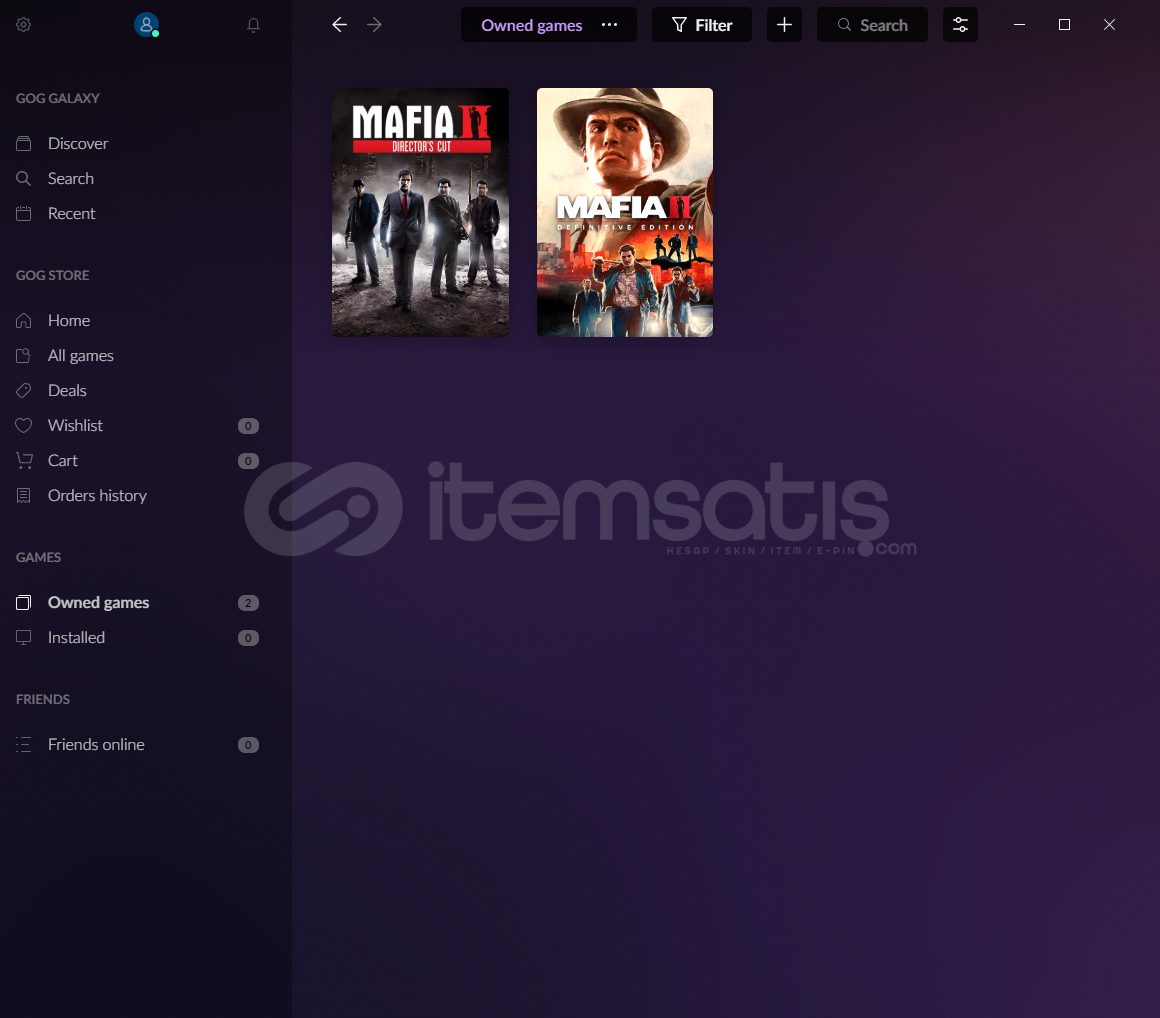The height and width of the screenshot is (1018, 1160).
Task: Select Owned games in the sidebar
Action: click(98, 603)
